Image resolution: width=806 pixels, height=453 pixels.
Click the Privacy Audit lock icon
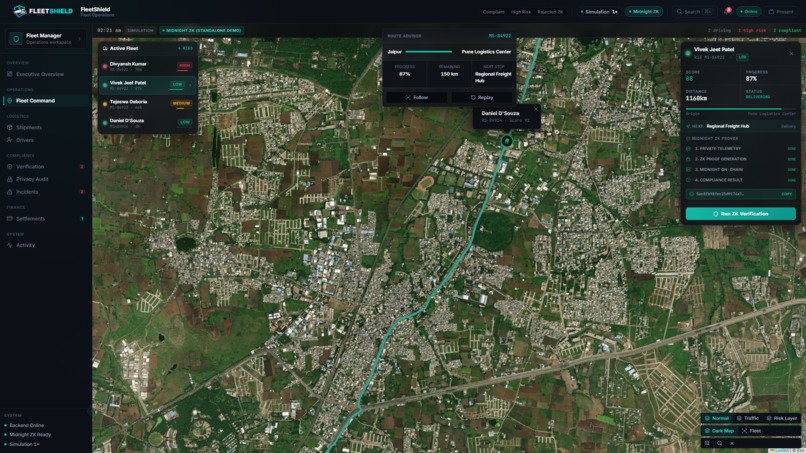click(x=9, y=179)
